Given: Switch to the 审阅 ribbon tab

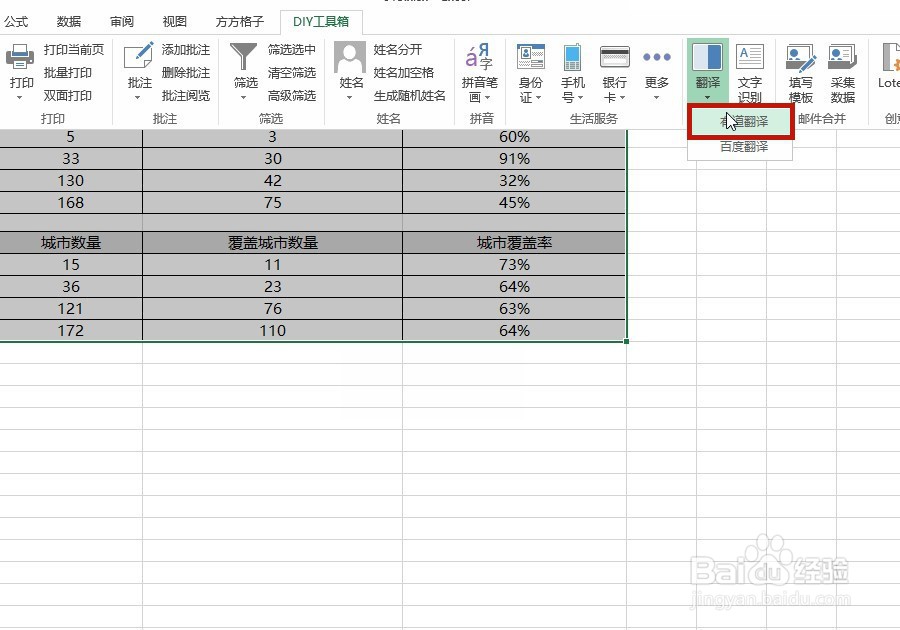Looking at the screenshot, I should pos(121,20).
